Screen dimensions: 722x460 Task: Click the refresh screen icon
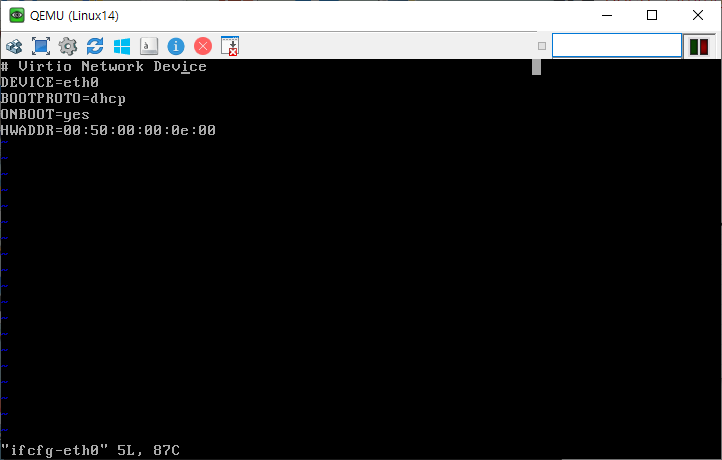click(x=95, y=46)
